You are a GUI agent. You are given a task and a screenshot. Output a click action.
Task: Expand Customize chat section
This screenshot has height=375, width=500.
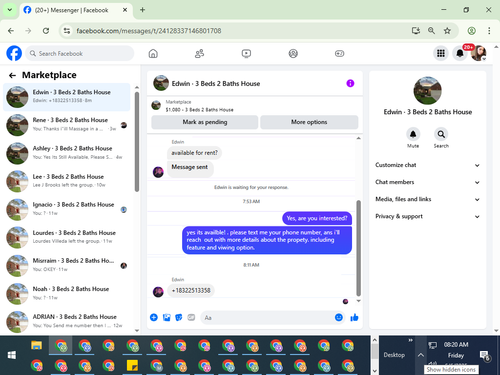[x=427, y=165]
